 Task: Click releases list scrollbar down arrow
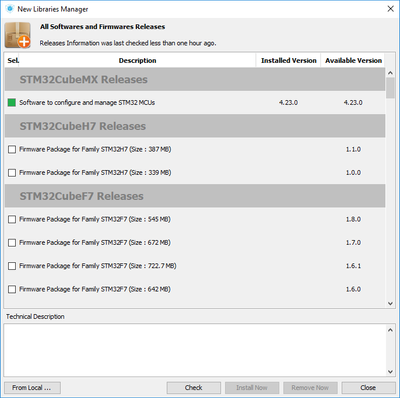pyautogui.click(x=390, y=303)
